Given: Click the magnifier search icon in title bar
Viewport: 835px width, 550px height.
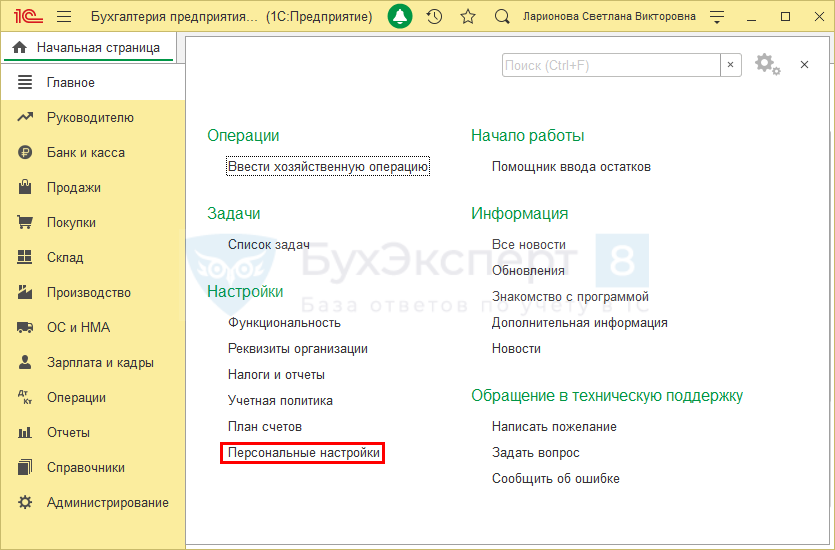Looking at the screenshot, I should tap(502, 17).
